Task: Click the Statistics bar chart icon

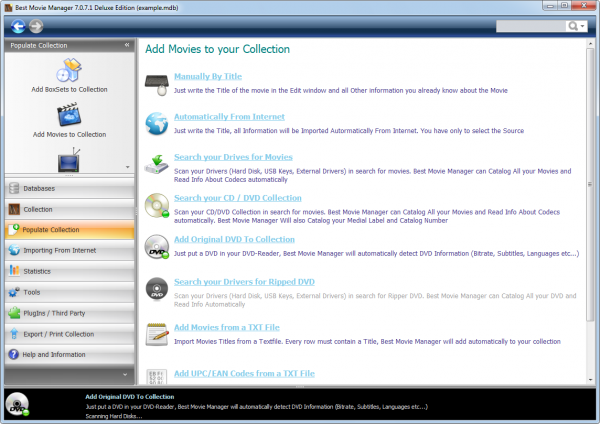Action: tap(14, 271)
